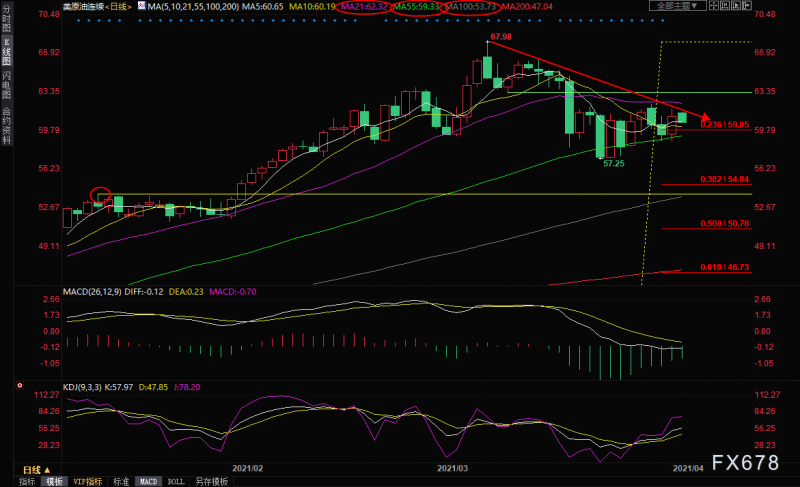Click the 另存模板 button
The image size is (800, 487).
pyautogui.click(x=211, y=481)
